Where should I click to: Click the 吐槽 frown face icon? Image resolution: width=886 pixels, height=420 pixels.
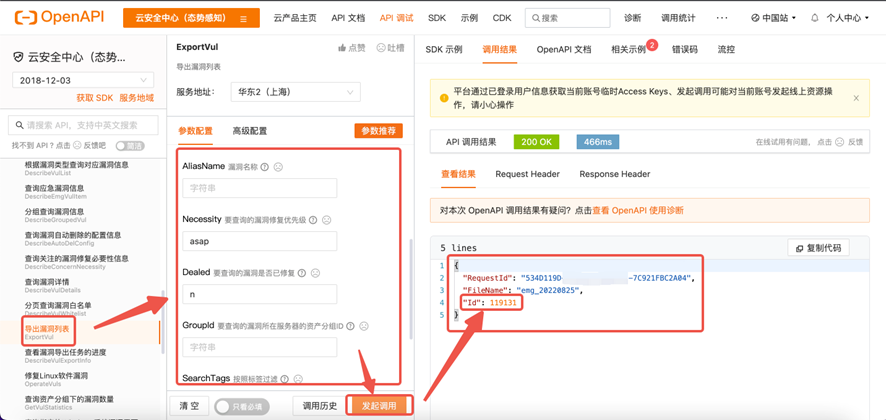tap(381, 48)
